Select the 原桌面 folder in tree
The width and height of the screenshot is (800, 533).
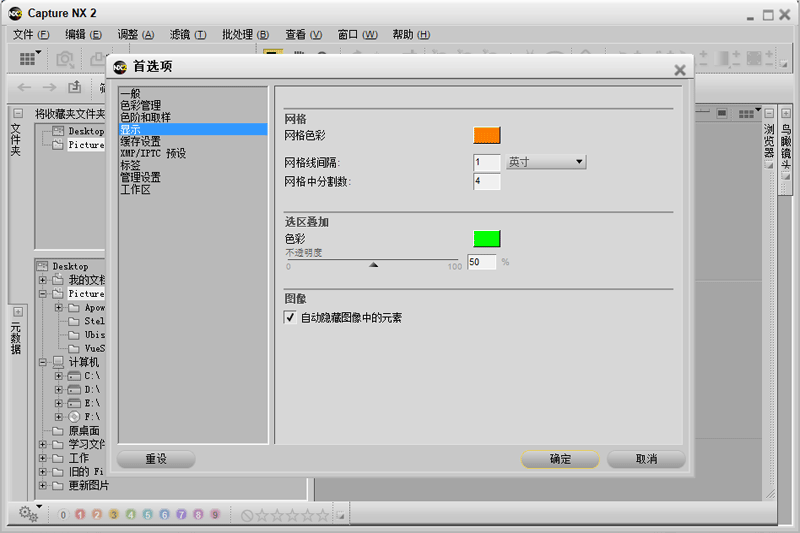[x=84, y=431]
